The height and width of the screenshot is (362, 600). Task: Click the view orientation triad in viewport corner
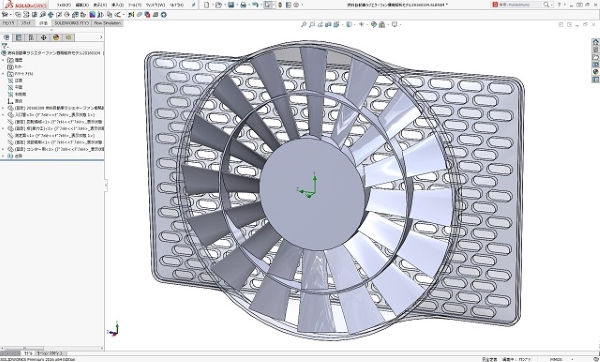[x=114, y=329]
